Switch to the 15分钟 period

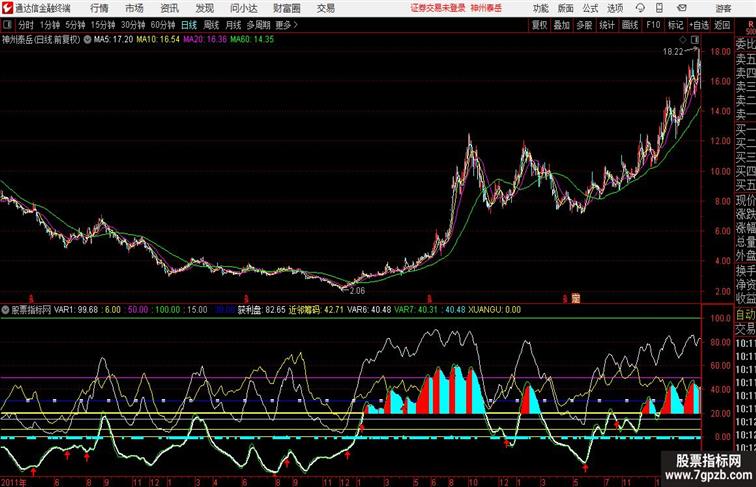[x=103, y=25]
